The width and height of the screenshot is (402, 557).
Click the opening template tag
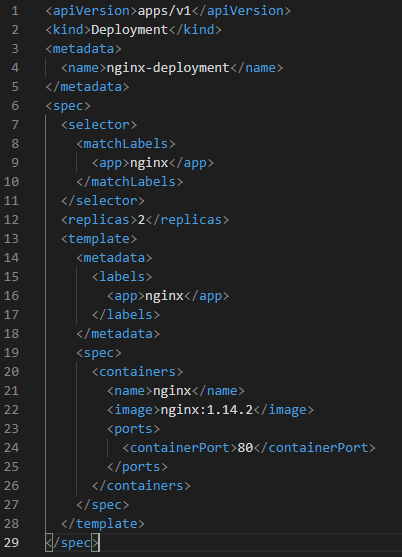pyautogui.click(x=99, y=239)
